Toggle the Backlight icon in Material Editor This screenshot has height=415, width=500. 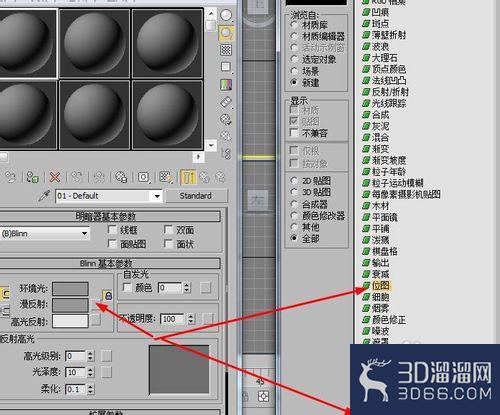click(226, 33)
